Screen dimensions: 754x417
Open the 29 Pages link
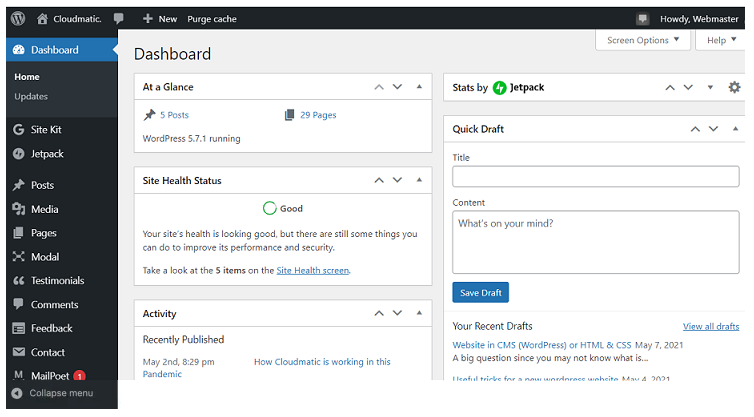tap(318, 115)
